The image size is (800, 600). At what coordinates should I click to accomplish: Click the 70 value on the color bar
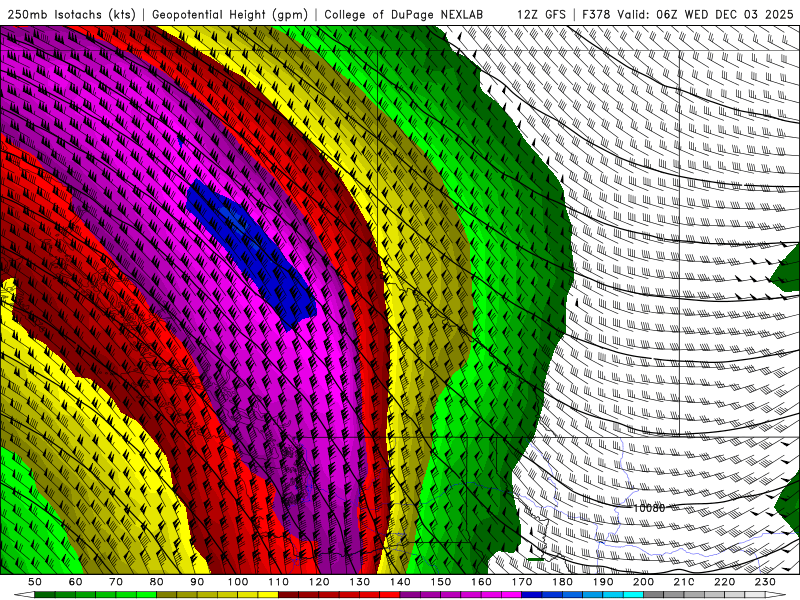coord(116,582)
